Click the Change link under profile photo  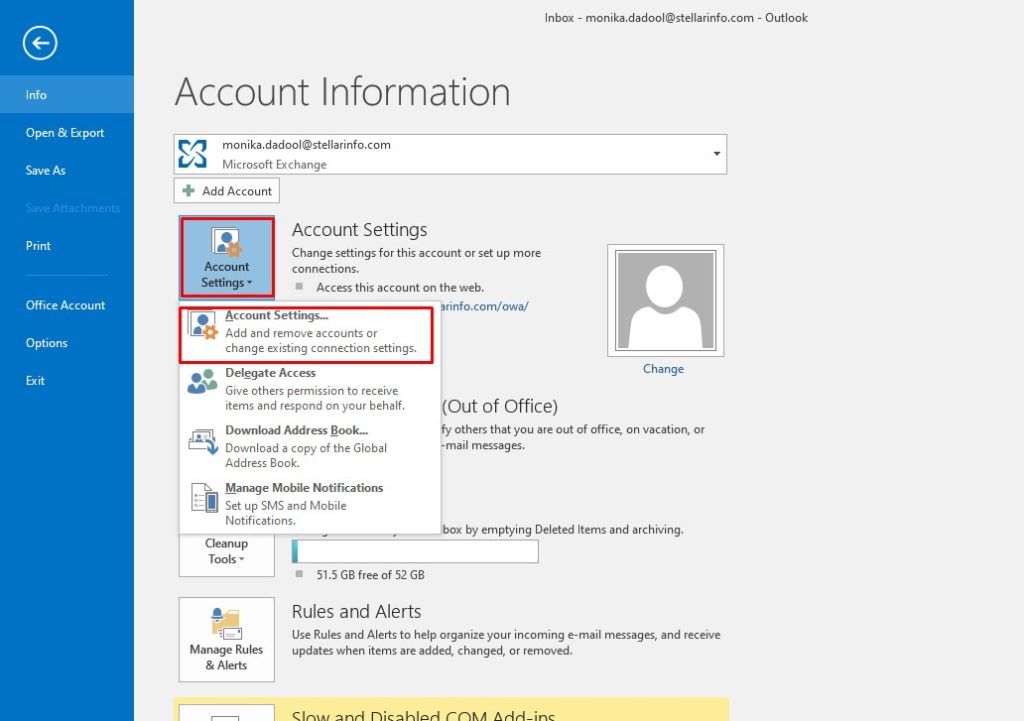(663, 369)
